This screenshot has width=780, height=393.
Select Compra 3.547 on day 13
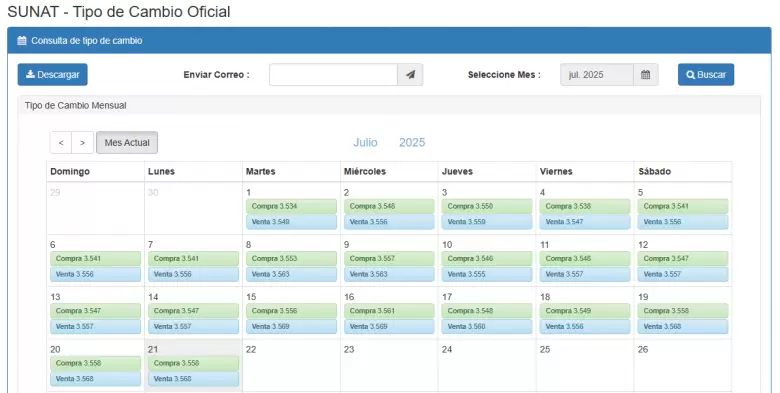pos(96,311)
